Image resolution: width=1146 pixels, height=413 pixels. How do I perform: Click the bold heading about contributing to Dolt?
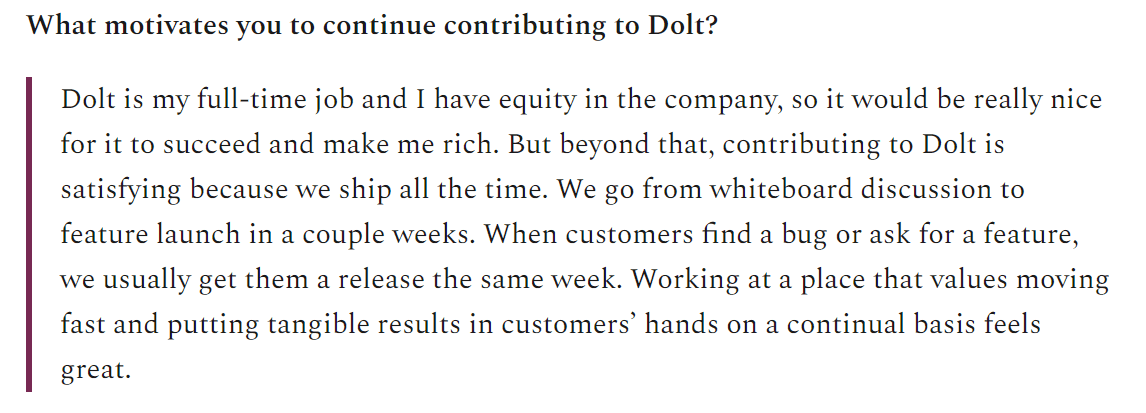tap(373, 27)
